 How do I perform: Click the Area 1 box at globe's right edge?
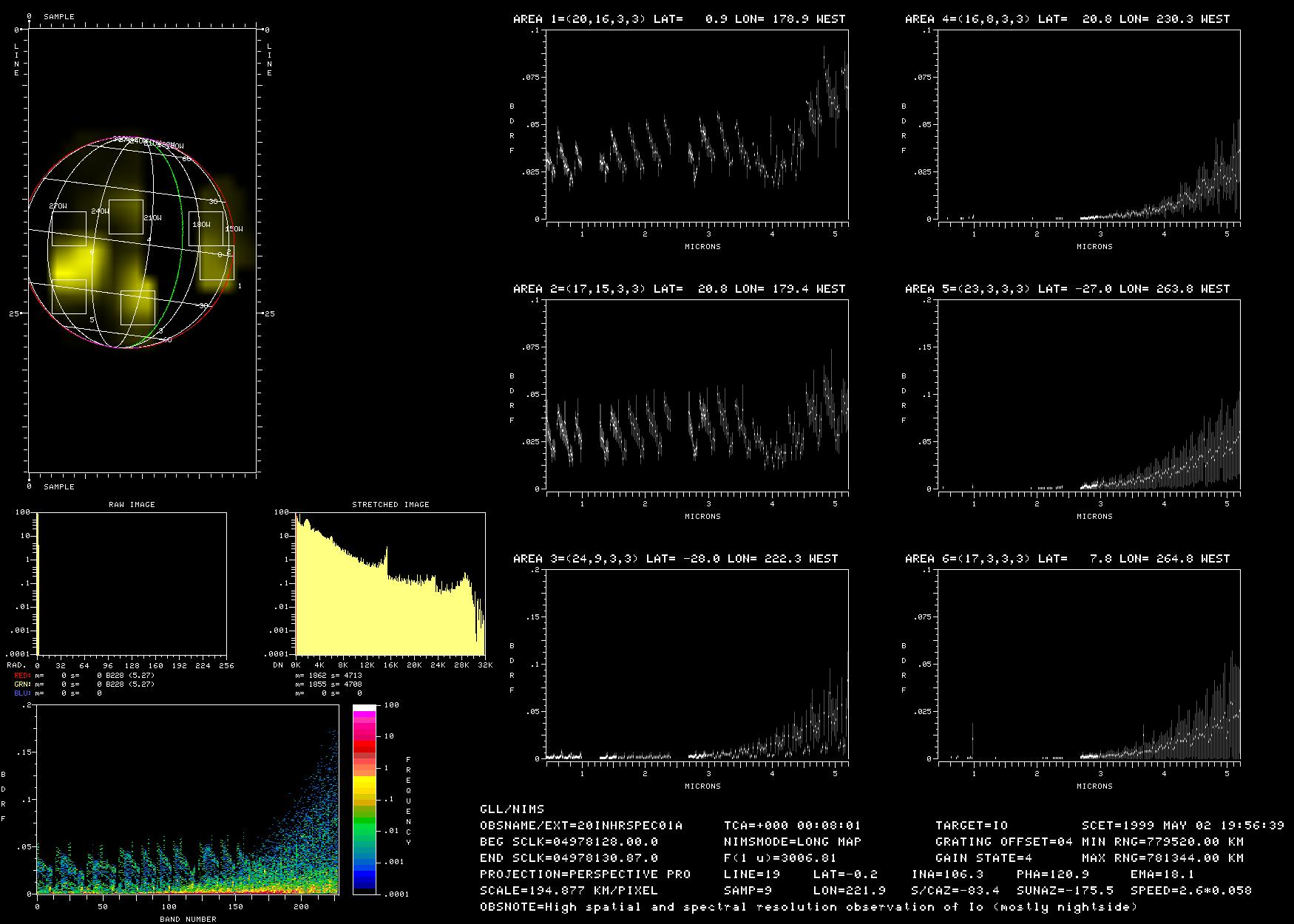pos(217,262)
